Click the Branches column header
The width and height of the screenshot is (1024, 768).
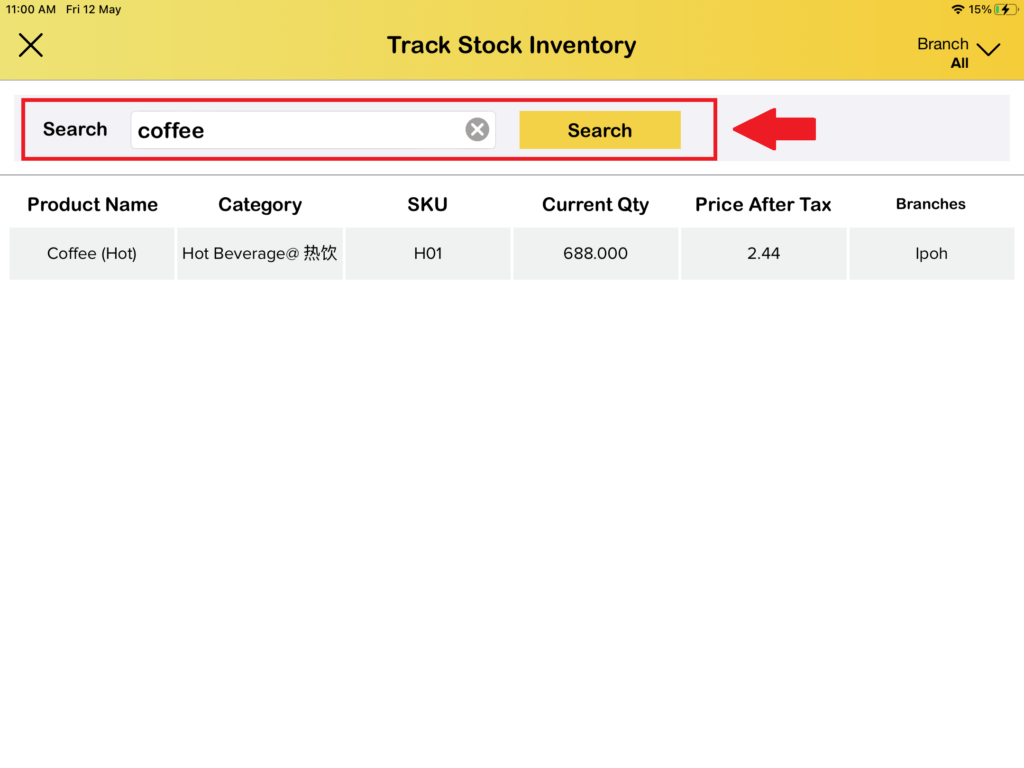[930, 204]
